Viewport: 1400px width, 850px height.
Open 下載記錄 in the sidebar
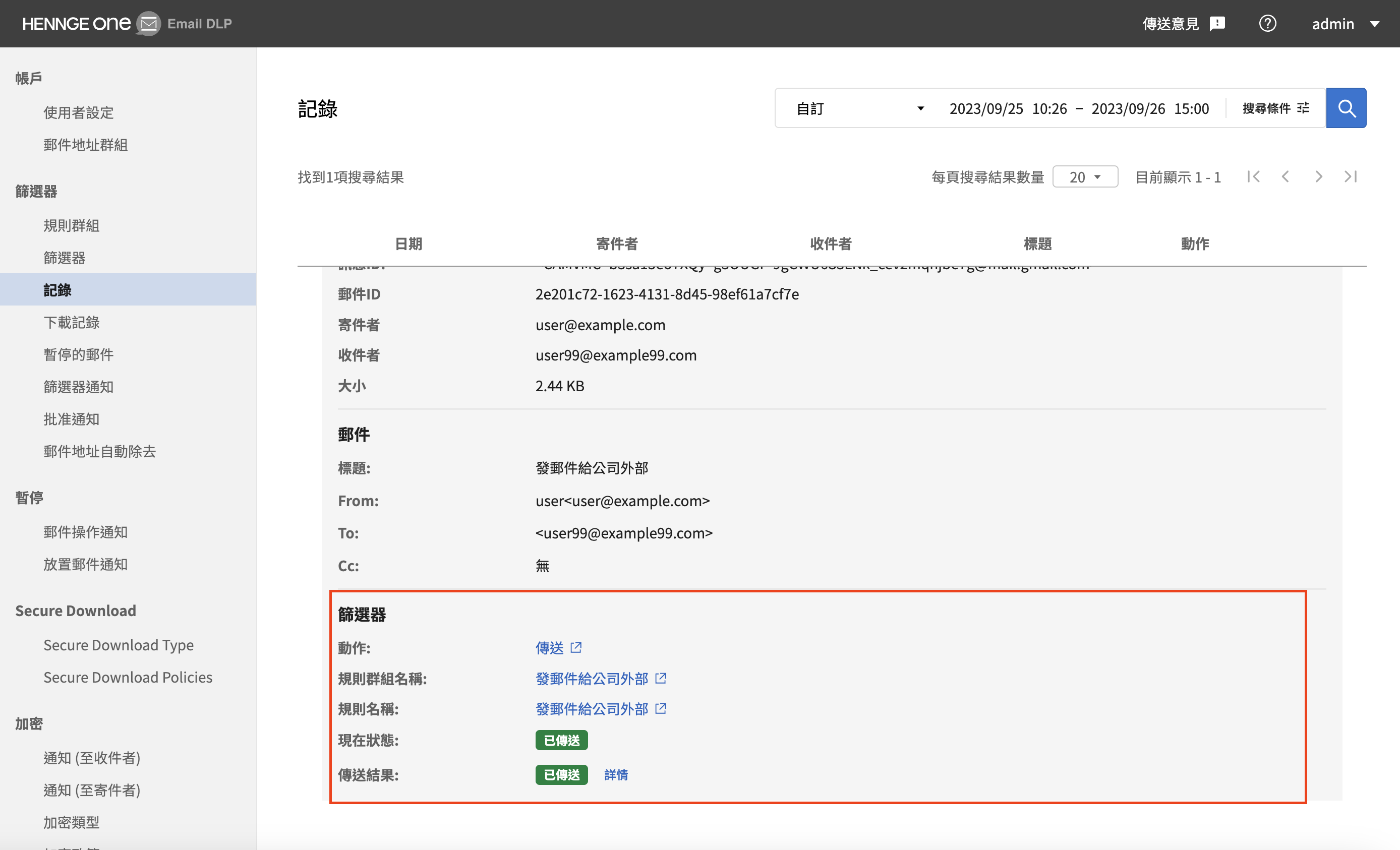coord(72,322)
